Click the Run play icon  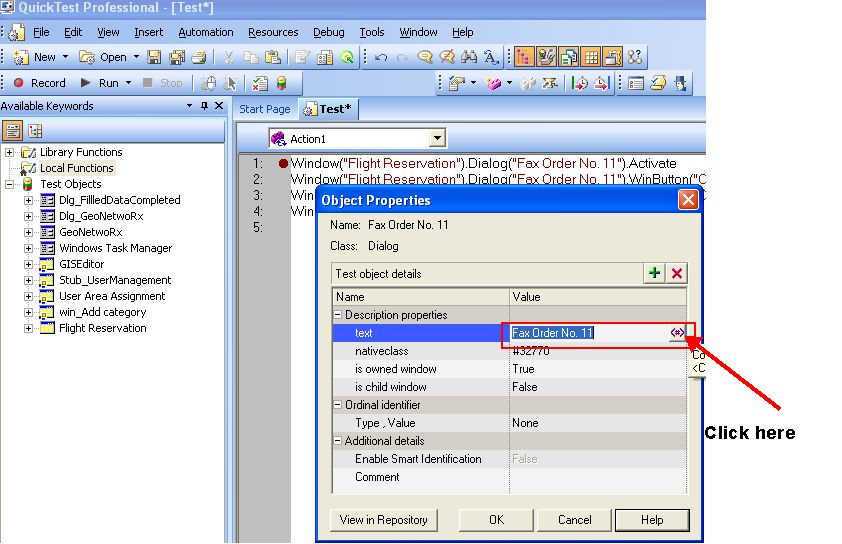point(85,83)
